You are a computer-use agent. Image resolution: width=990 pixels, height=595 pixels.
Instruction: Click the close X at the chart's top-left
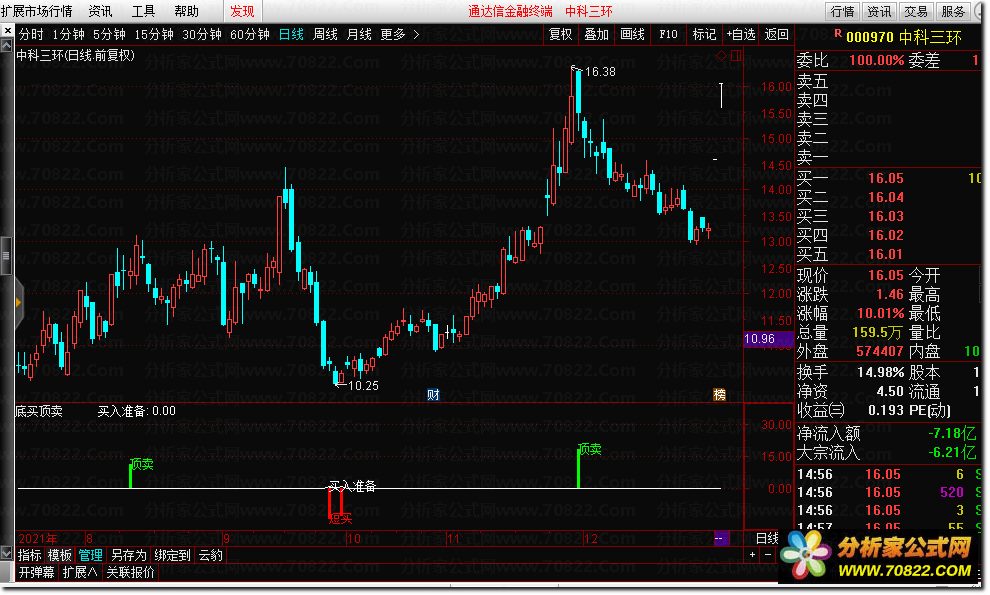point(7,30)
